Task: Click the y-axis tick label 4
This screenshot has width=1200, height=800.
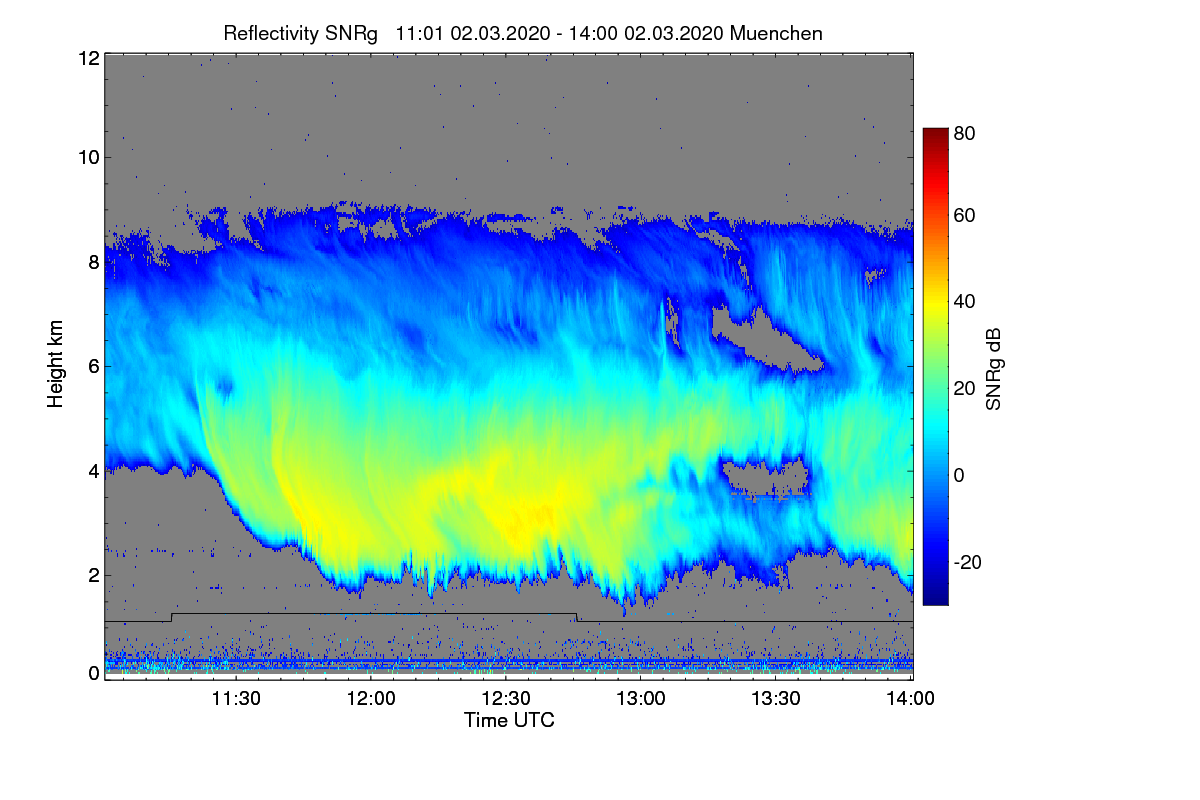Action: click(93, 470)
